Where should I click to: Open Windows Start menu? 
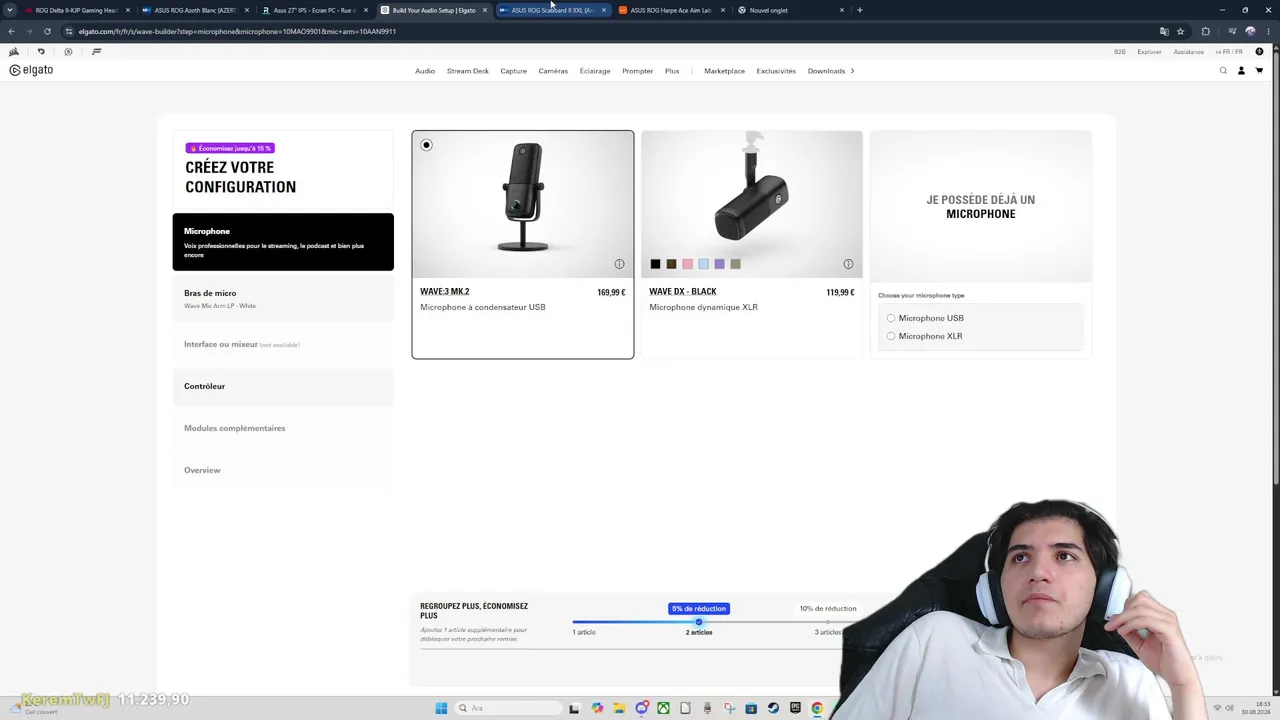(x=441, y=708)
